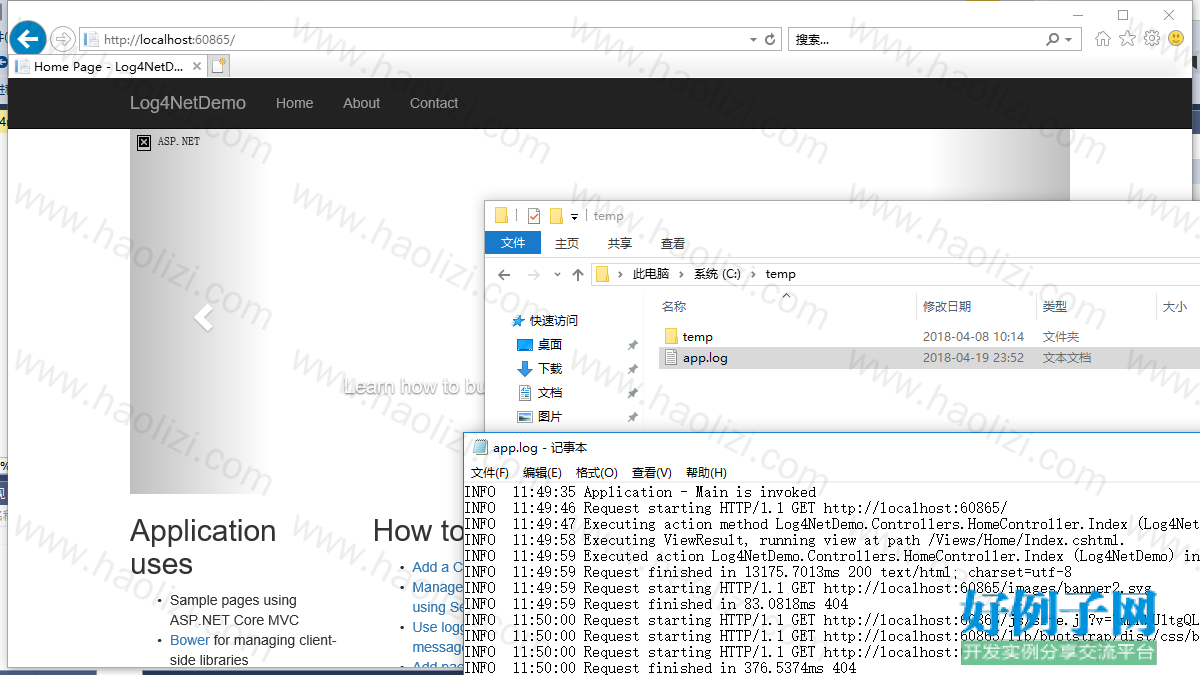Refresh the page in the address bar
Viewport: 1200px width, 675px height.
click(x=770, y=40)
